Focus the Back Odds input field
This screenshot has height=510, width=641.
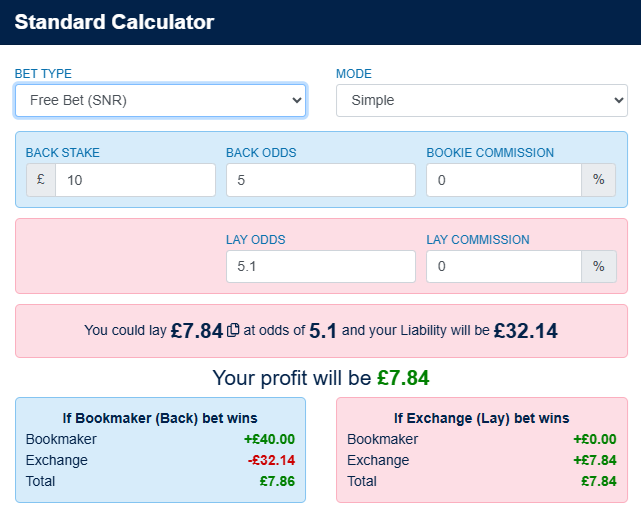[321, 180]
